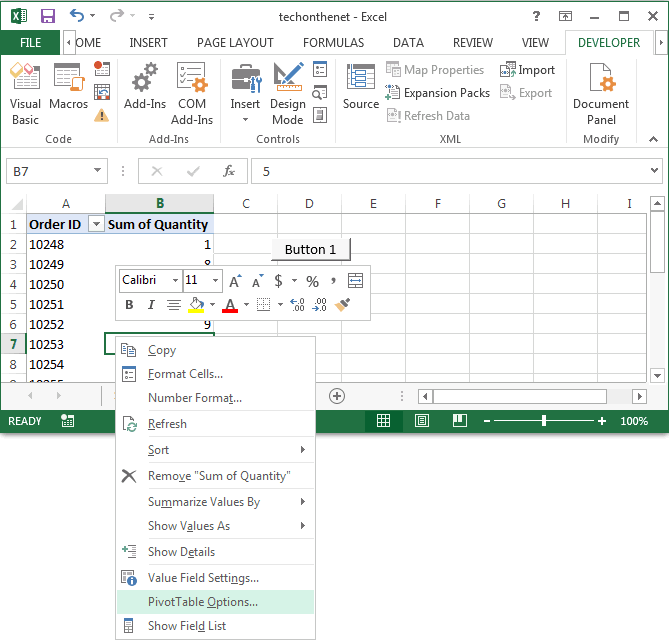Open the Document Panel
Image resolution: width=669 pixels, height=641 pixels.
601,93
